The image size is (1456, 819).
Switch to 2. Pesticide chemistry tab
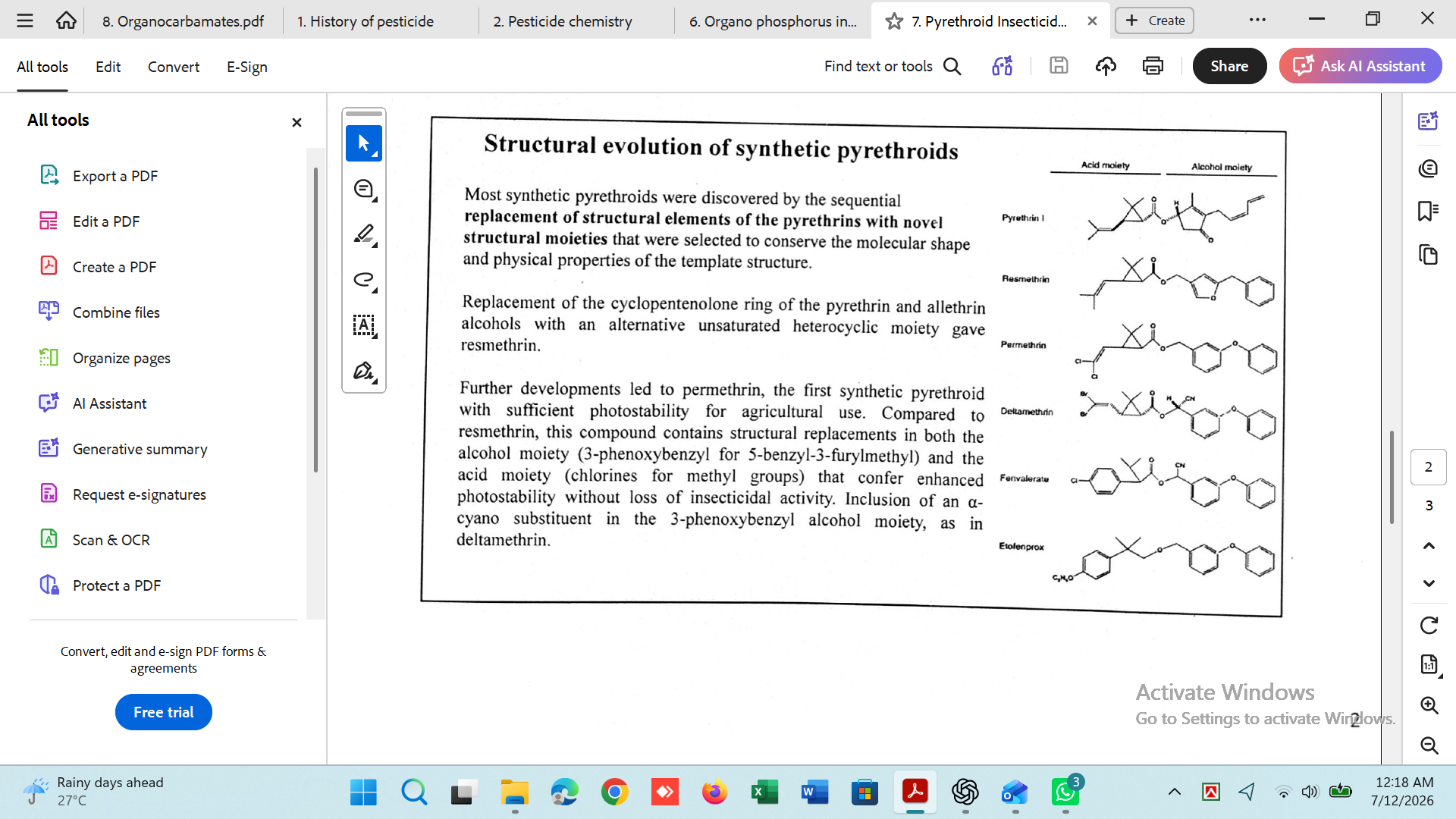pyautogui.click(x=563, y=21)
